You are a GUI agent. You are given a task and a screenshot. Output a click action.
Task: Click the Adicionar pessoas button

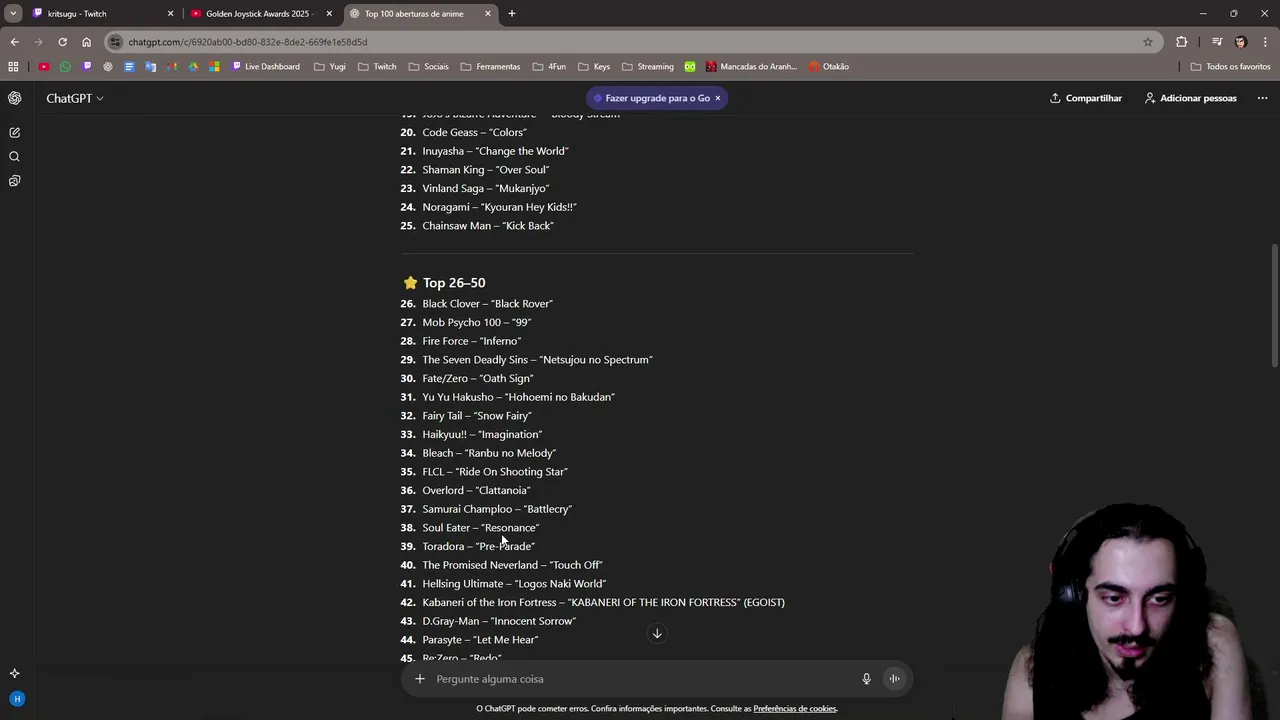coord(1190,98)
